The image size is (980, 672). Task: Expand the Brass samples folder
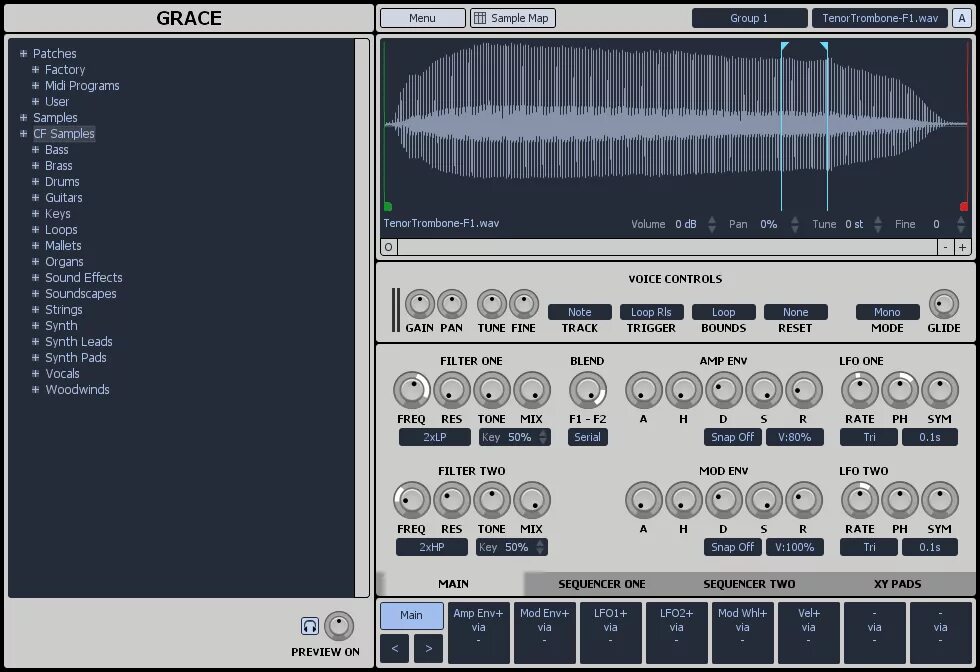click(36, 166)
